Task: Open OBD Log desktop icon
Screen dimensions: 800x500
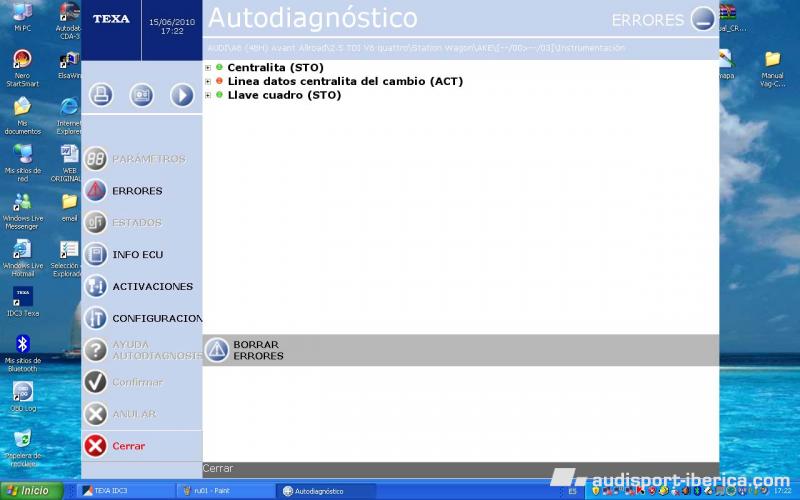Action: point(22,396)
